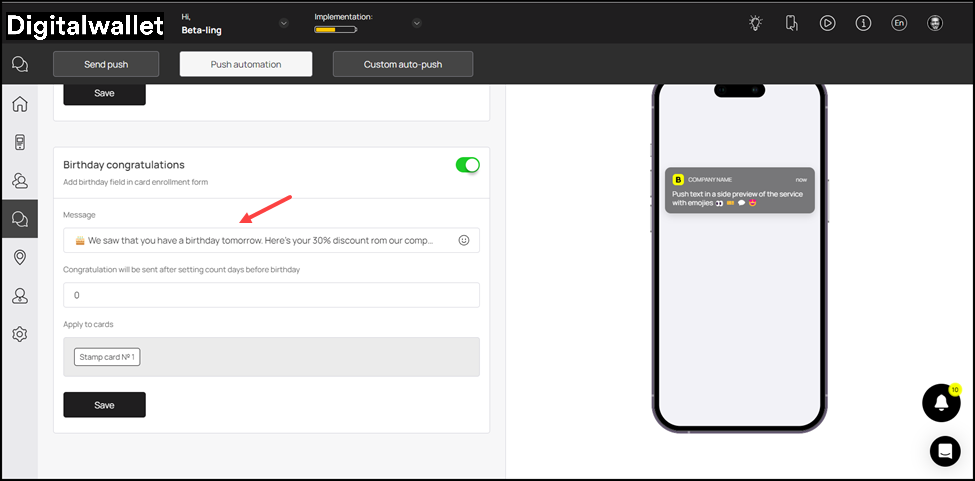The width and height of the screenshot is (975, 481).
Task: Open the customers icon in sidebar
Action: pyautogui.click(x=19, y=181)
